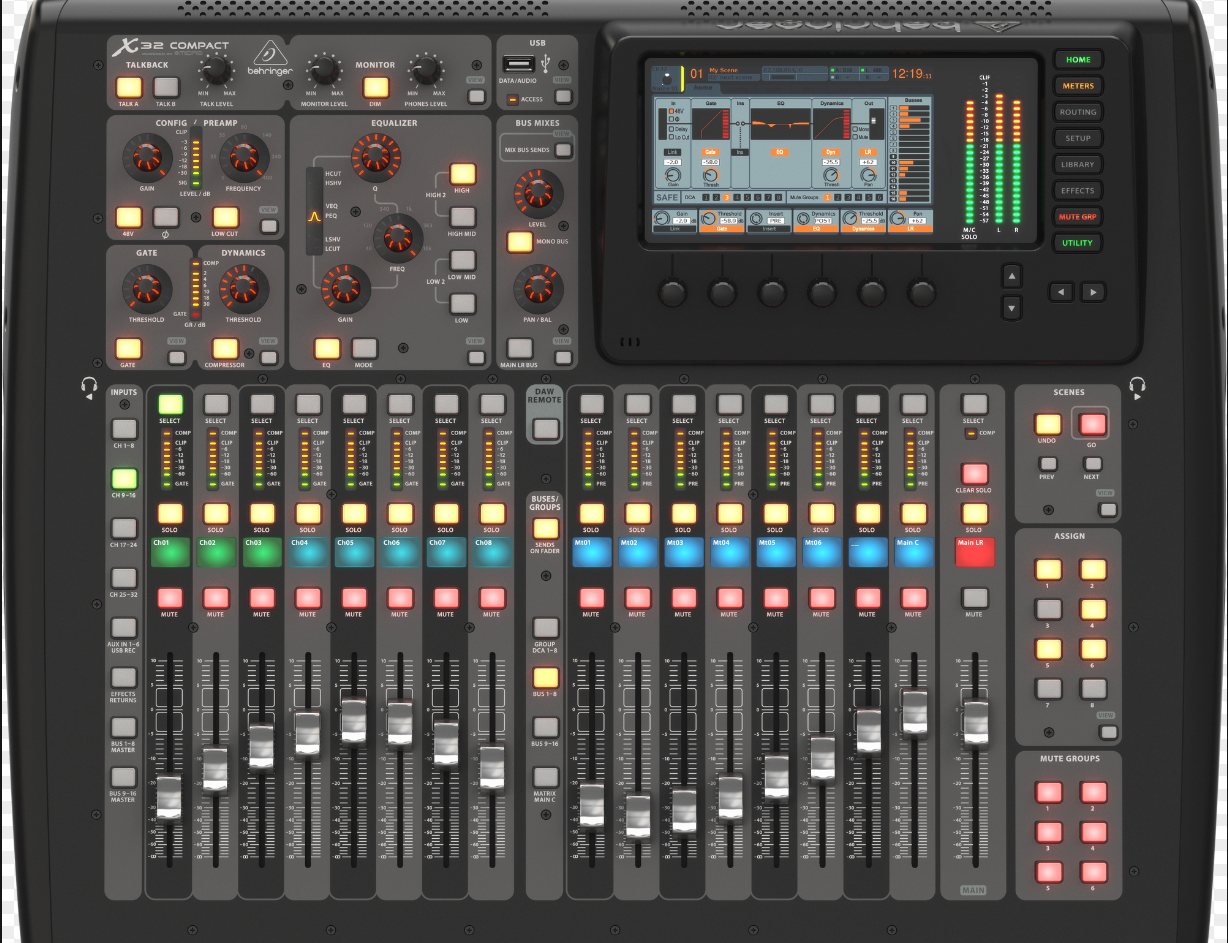Viewport: 1228px width, 943px height.
Task: Click the Main LR fader
Action: click(974, 723)
